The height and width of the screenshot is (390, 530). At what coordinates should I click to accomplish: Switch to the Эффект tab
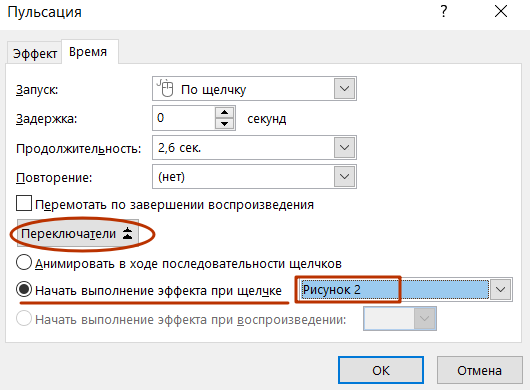tap(34, 53)
